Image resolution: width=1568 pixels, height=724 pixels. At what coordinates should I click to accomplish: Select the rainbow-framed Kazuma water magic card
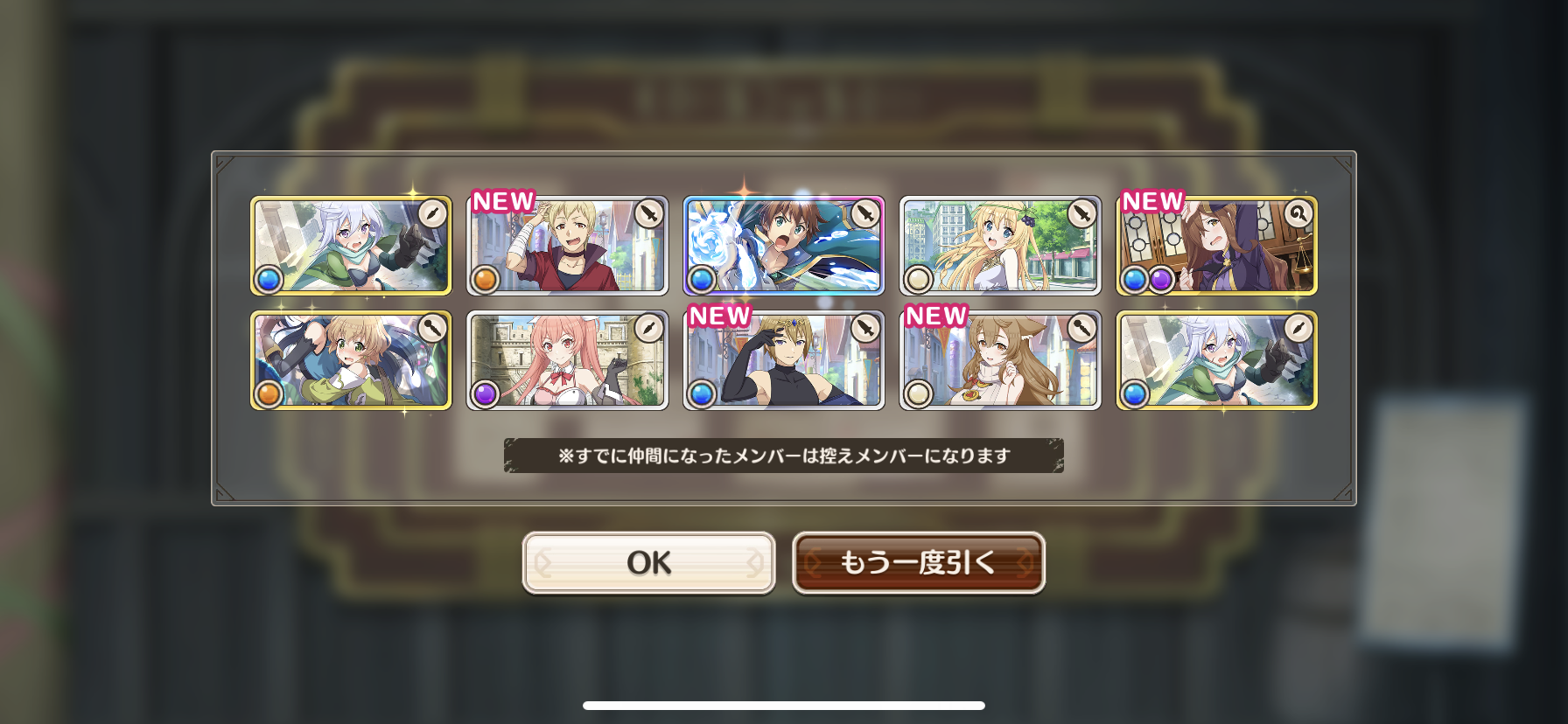784,246
